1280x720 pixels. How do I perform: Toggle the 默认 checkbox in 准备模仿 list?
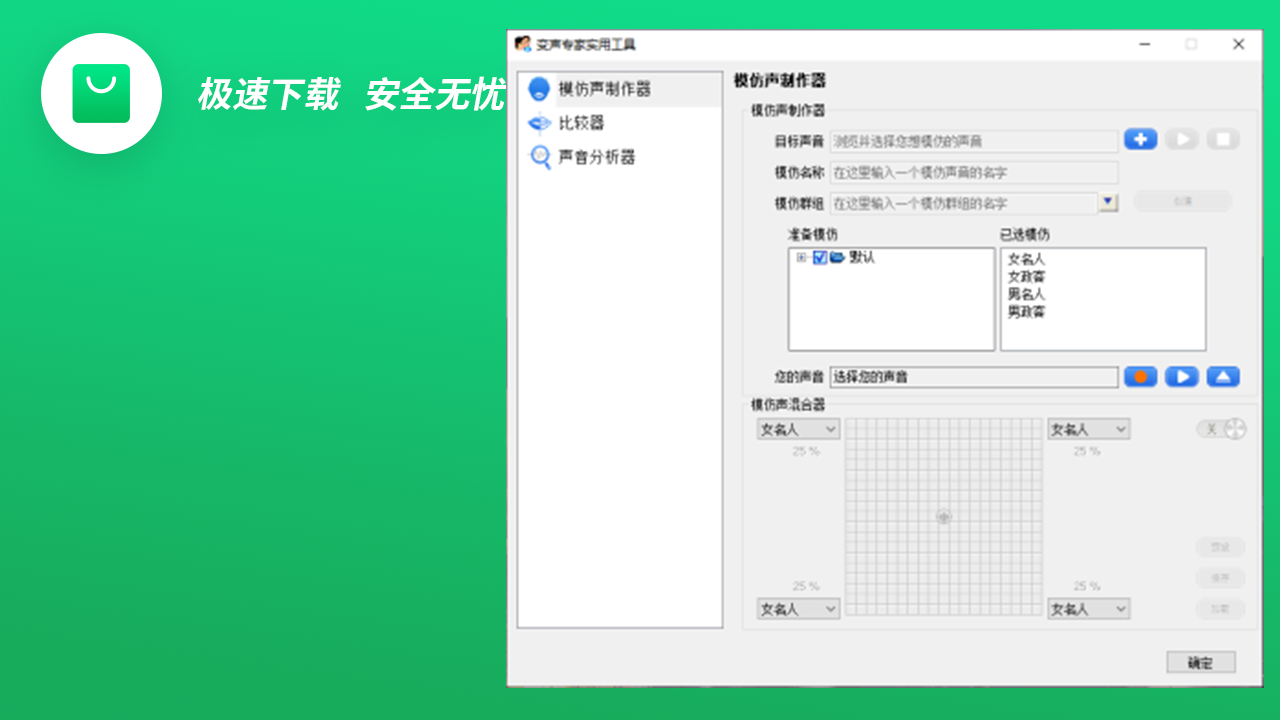click(x=820, y=257)
